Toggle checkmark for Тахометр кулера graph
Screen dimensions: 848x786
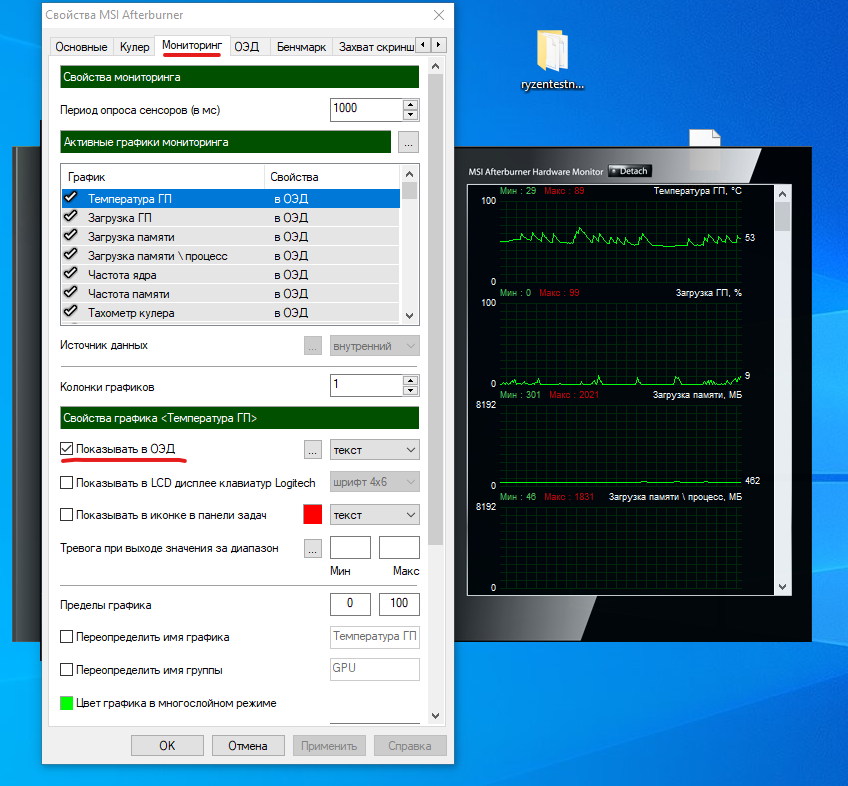pos(71,312)
